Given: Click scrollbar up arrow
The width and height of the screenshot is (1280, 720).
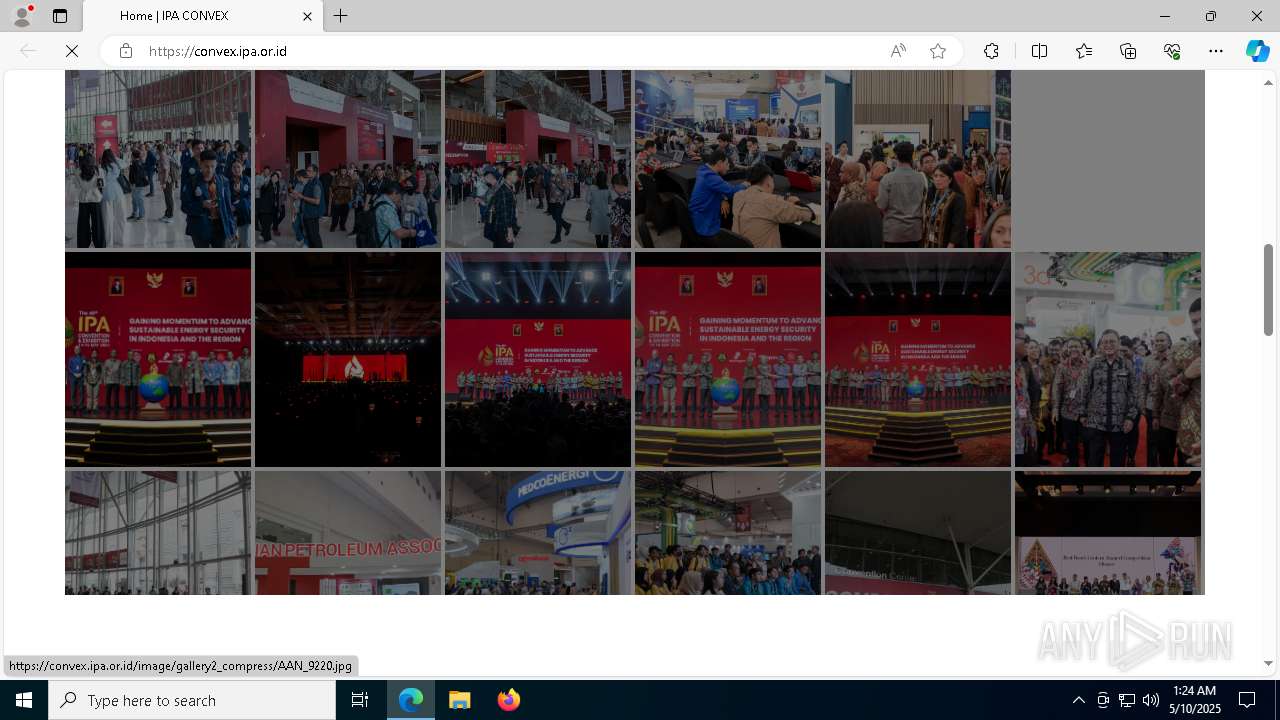Looking at the screenshot, I should (1268, 81).
